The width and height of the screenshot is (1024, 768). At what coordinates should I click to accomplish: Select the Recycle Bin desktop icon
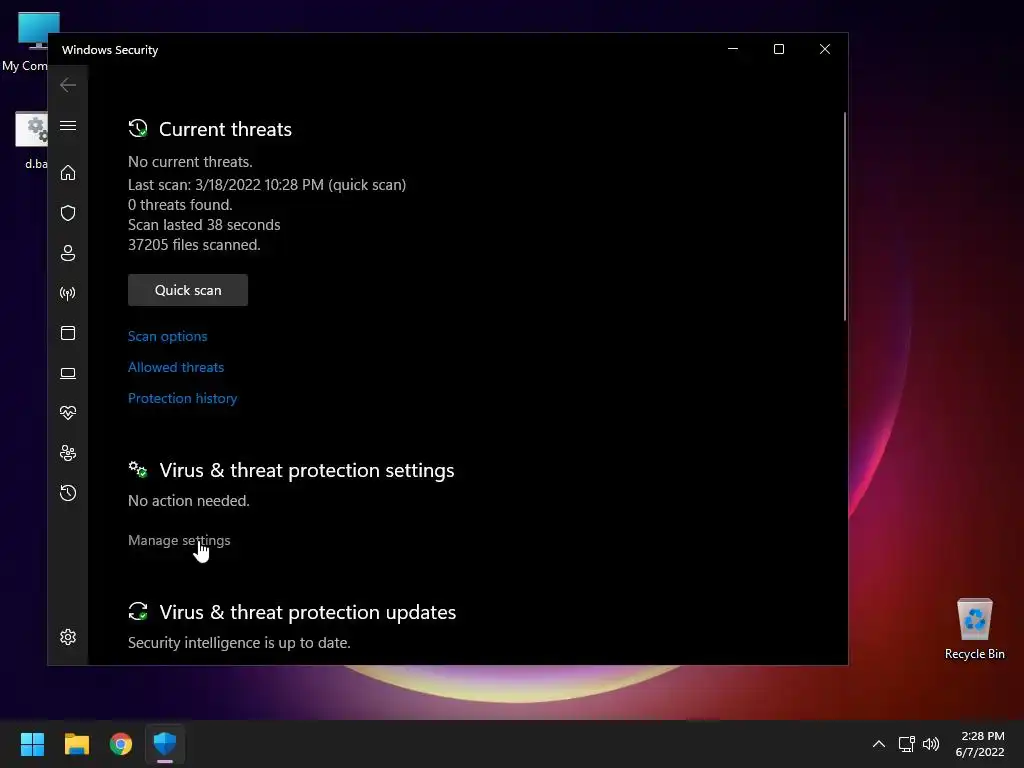click(x=974, y=629)
